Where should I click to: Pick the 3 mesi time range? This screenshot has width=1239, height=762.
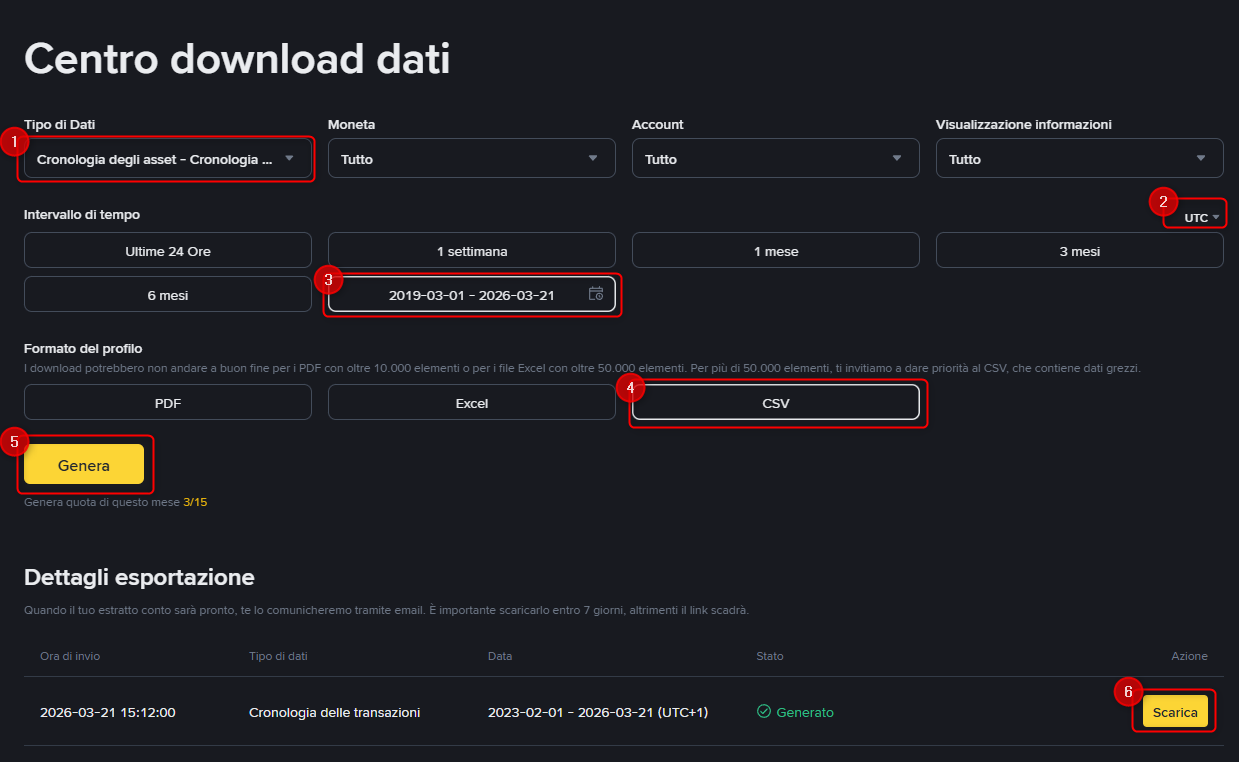[x=1079, y=250]
